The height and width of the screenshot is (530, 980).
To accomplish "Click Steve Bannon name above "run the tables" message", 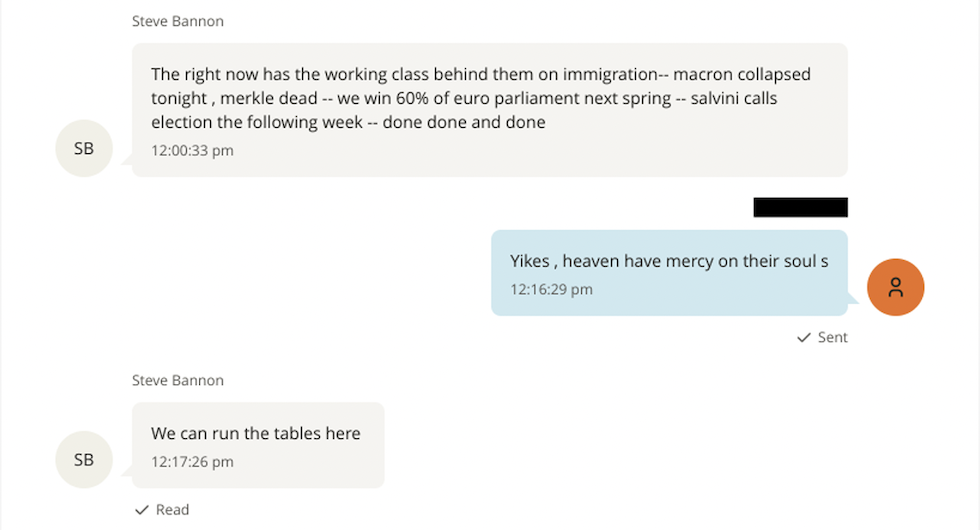I will 178,380.
